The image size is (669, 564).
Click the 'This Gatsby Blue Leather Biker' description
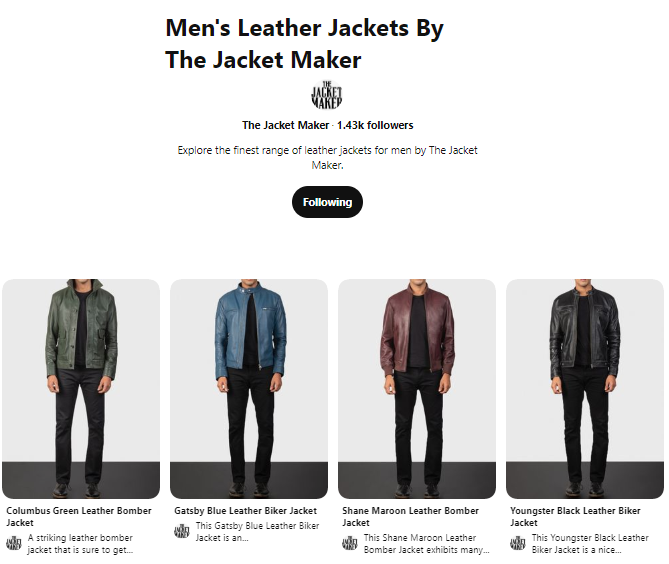coord(257,532)
